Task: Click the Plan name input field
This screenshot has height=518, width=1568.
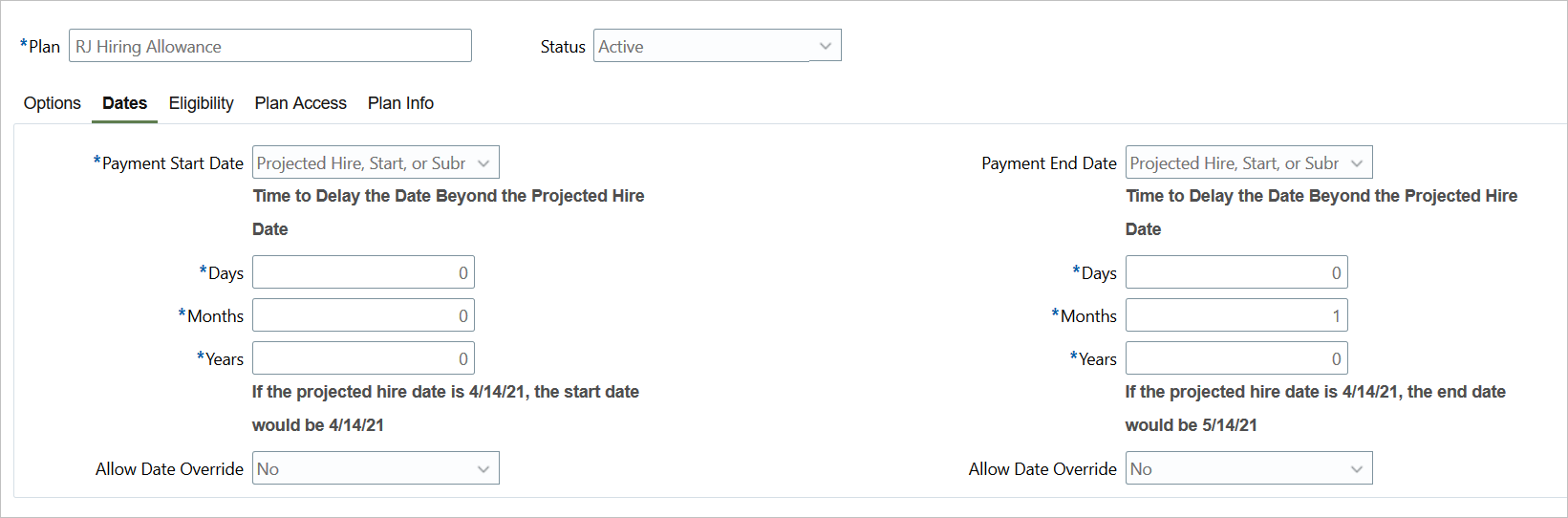Action: coord(269,46)
